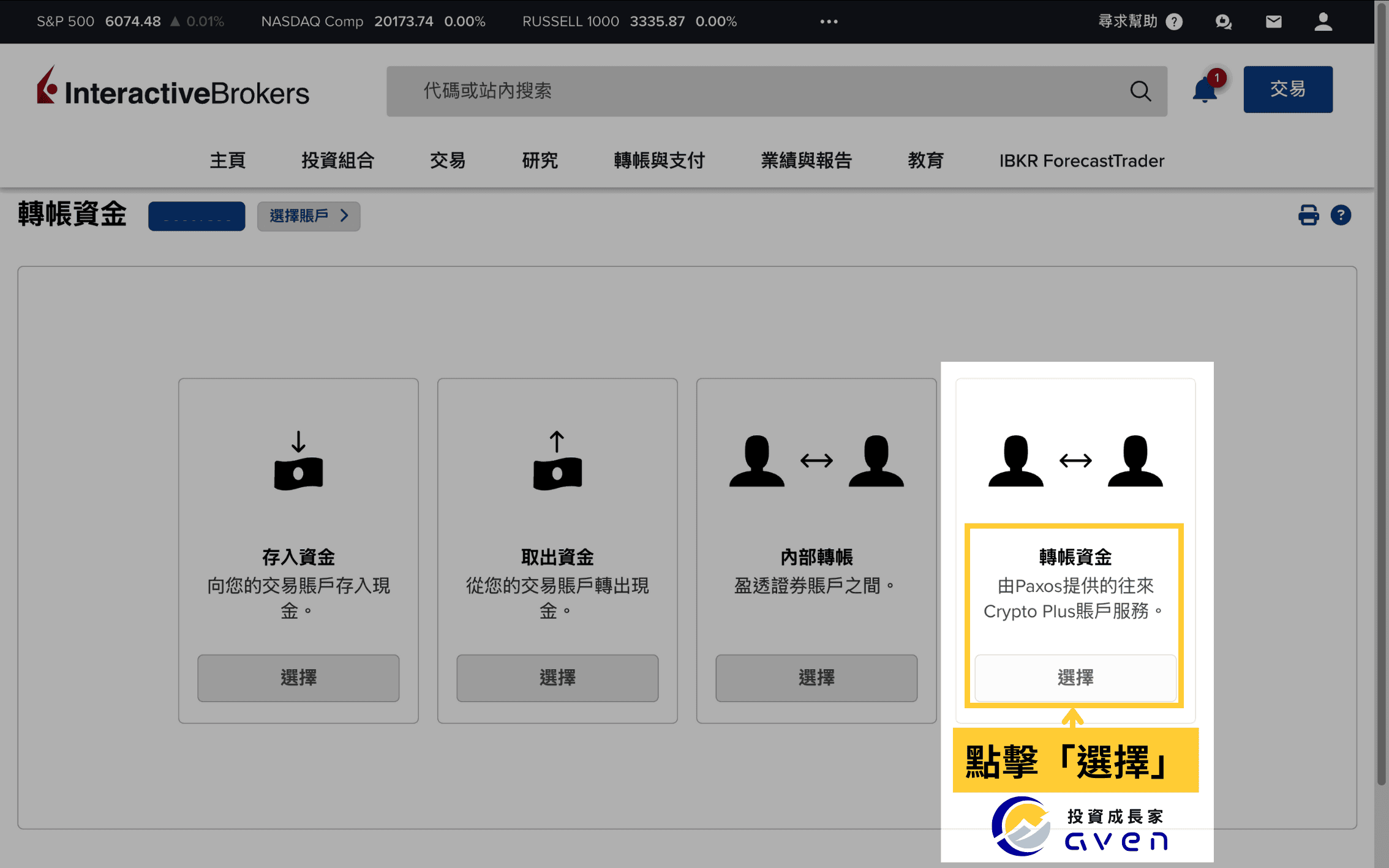
Task: Click the blue help question icon
Action: pos(1341,215)
